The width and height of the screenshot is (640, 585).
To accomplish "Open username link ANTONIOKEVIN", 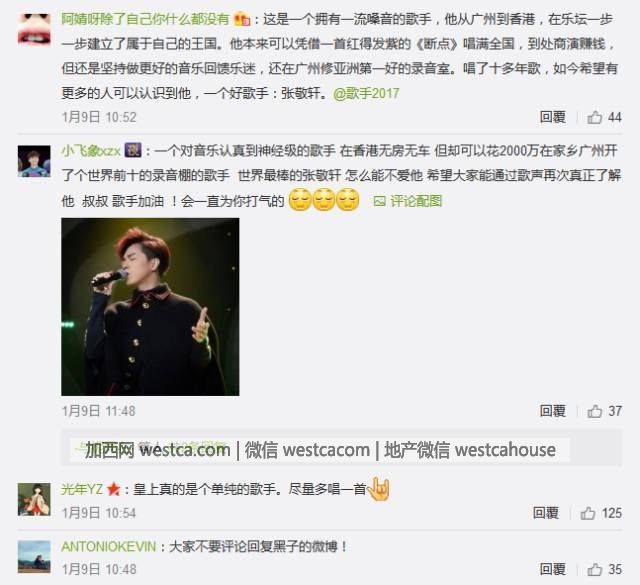I will coord(109,546).
